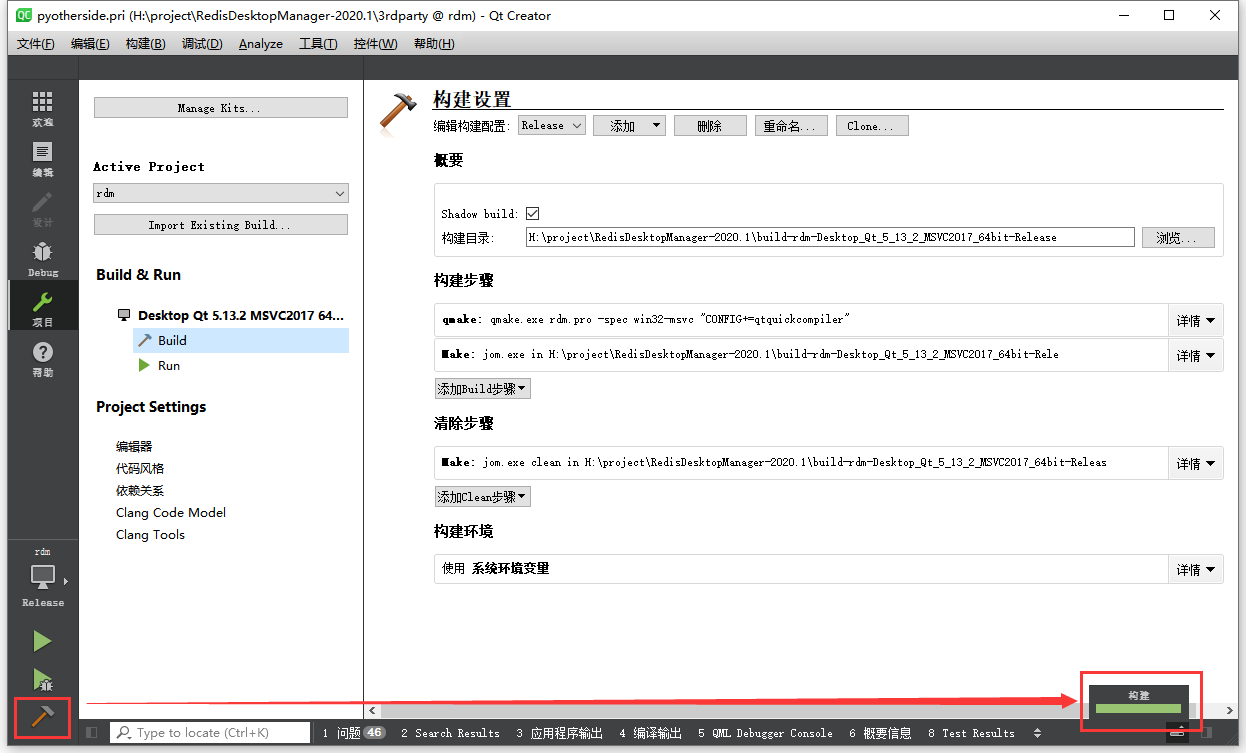Viewport: 1246px width, 753px height.
Task: Click the hammer Build icon
Action: click(41, 717)
